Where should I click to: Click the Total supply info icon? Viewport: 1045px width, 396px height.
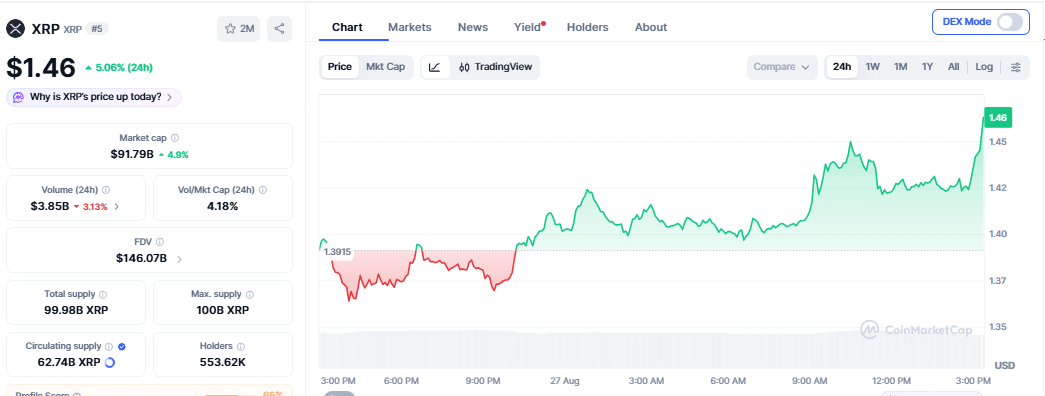tap(103, 294)
